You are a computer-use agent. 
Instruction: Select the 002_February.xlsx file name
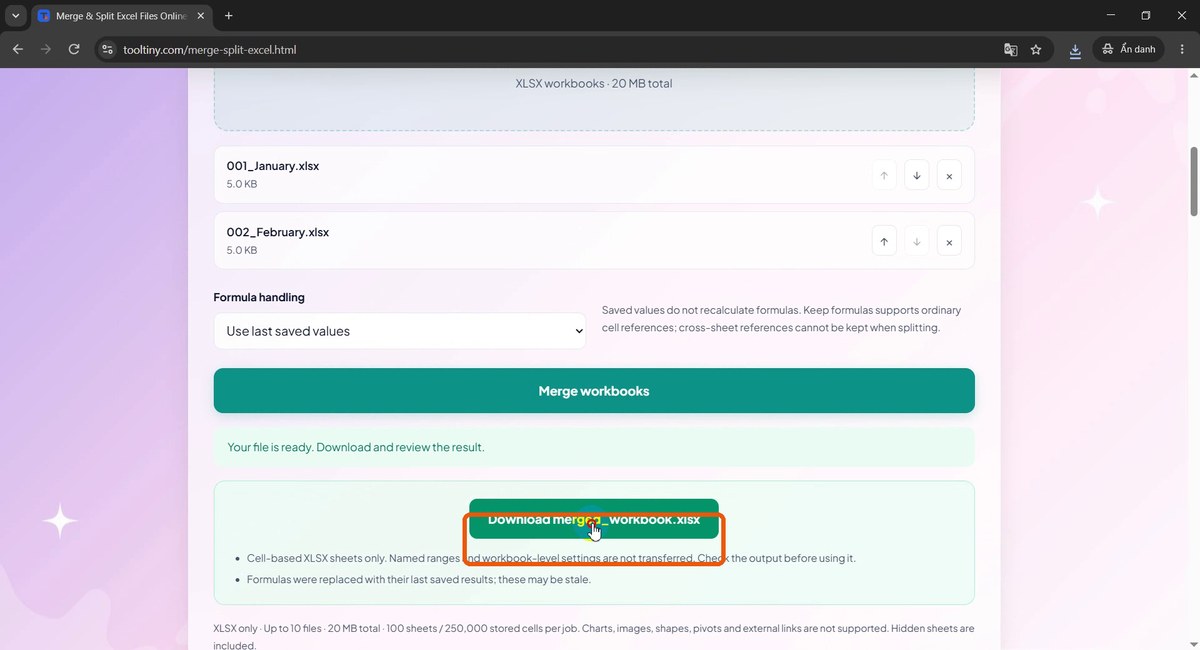[278, 232]
